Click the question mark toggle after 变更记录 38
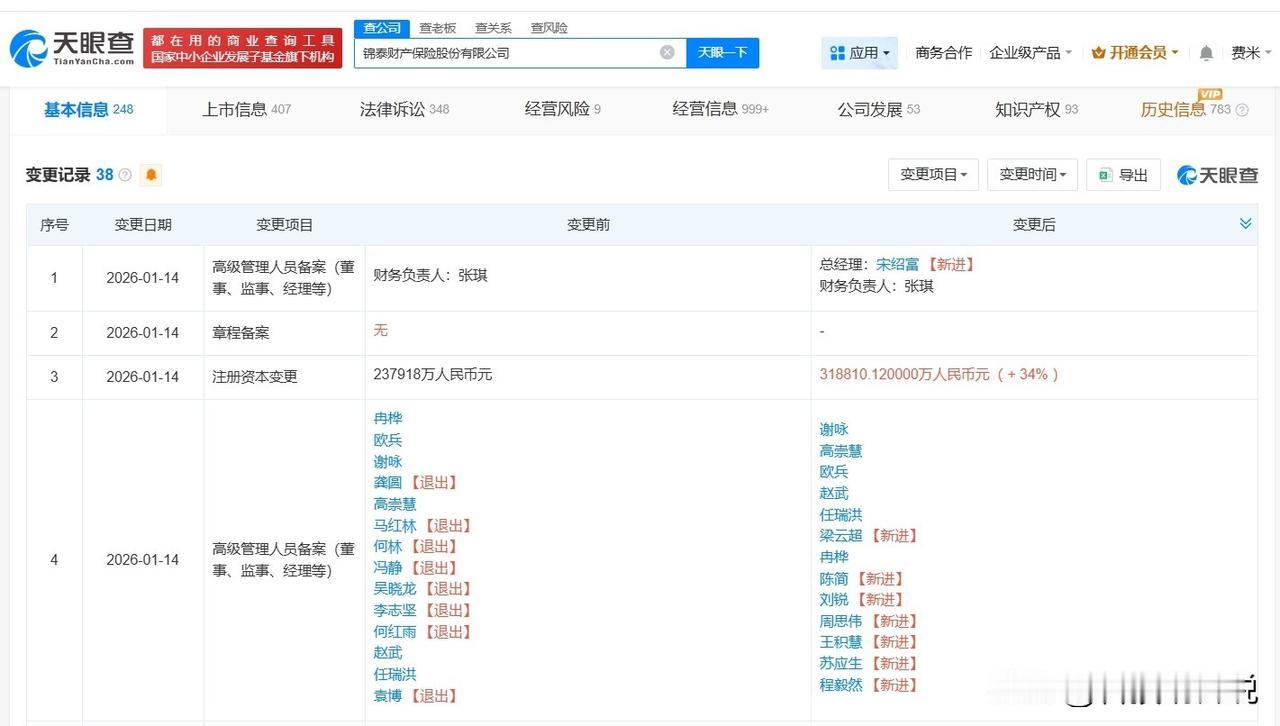Screen dimensions: 1280x726 click(x=123, y=174)
